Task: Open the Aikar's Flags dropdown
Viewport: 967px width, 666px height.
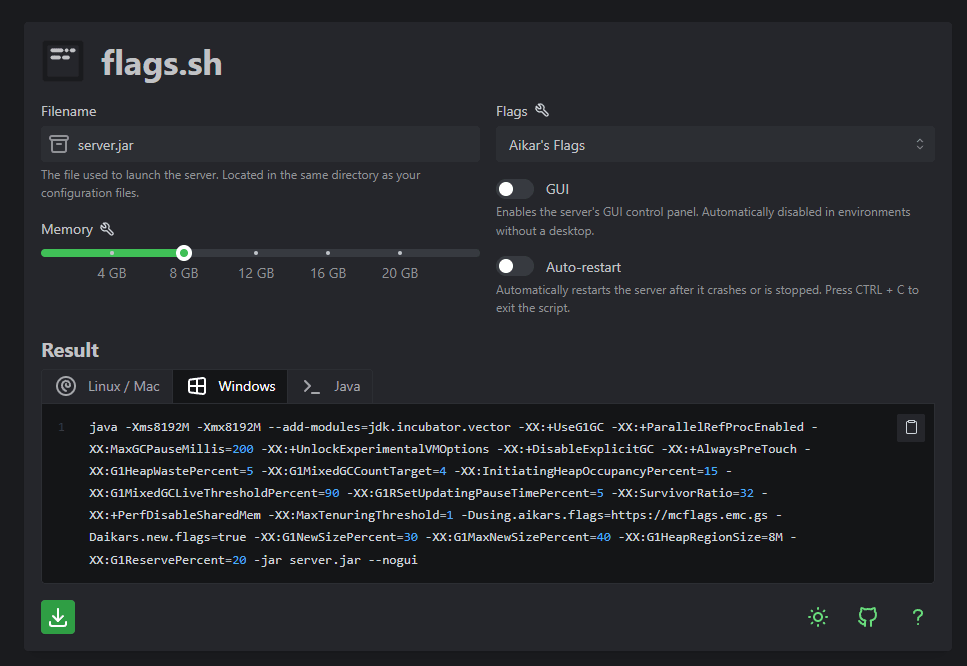Action: (x=715, y=145)
